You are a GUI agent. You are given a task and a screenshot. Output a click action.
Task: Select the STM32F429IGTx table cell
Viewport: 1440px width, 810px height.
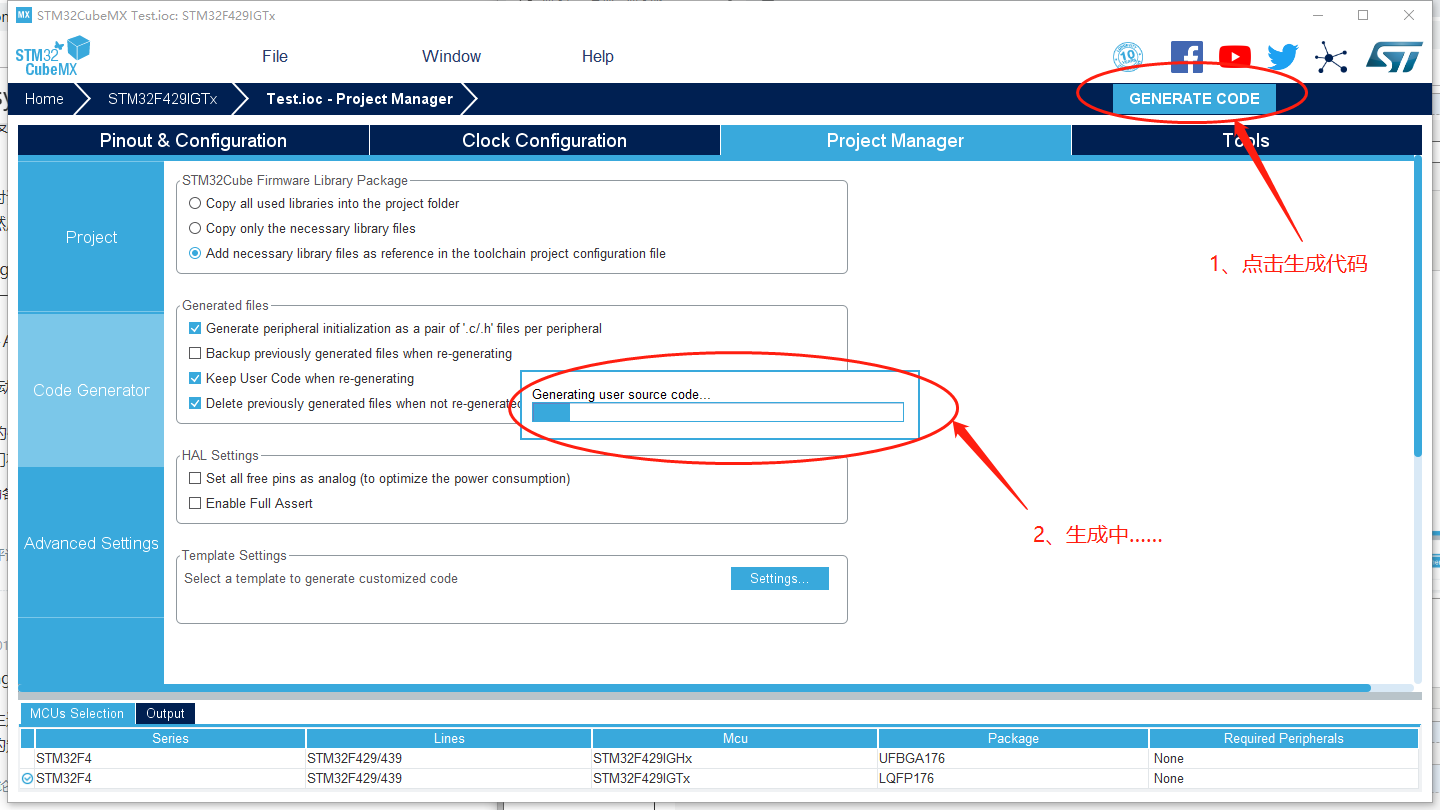[735, 778]
